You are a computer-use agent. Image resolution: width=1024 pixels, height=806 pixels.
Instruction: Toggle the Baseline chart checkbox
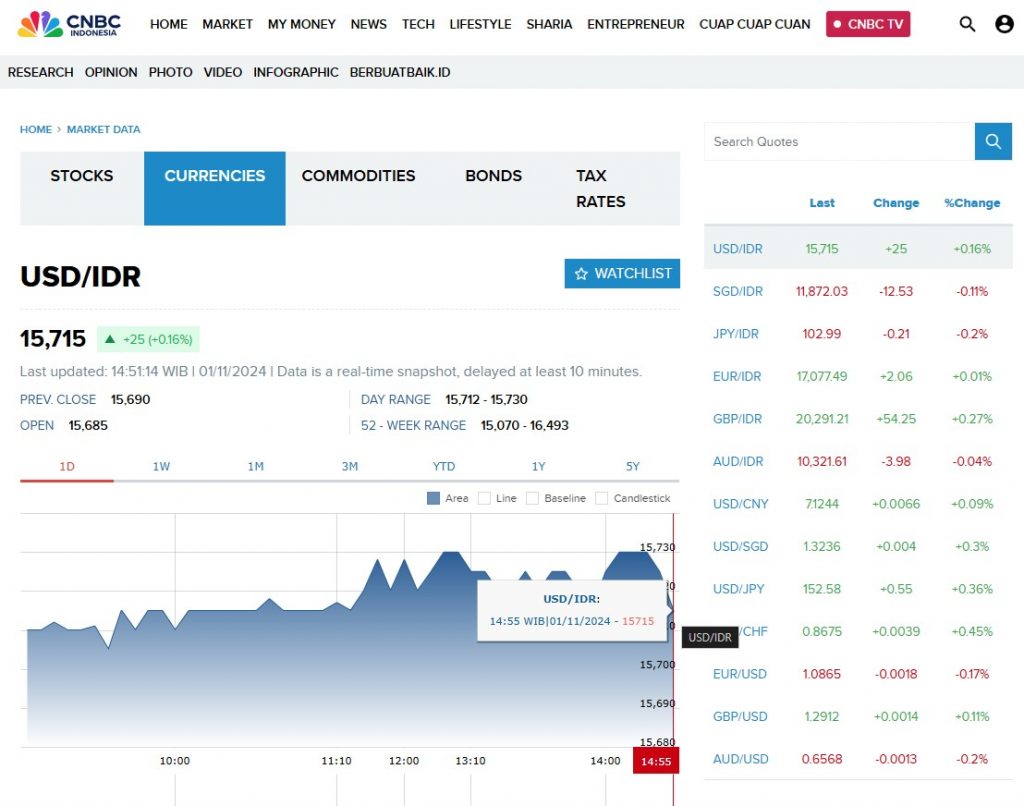point(532,498)
